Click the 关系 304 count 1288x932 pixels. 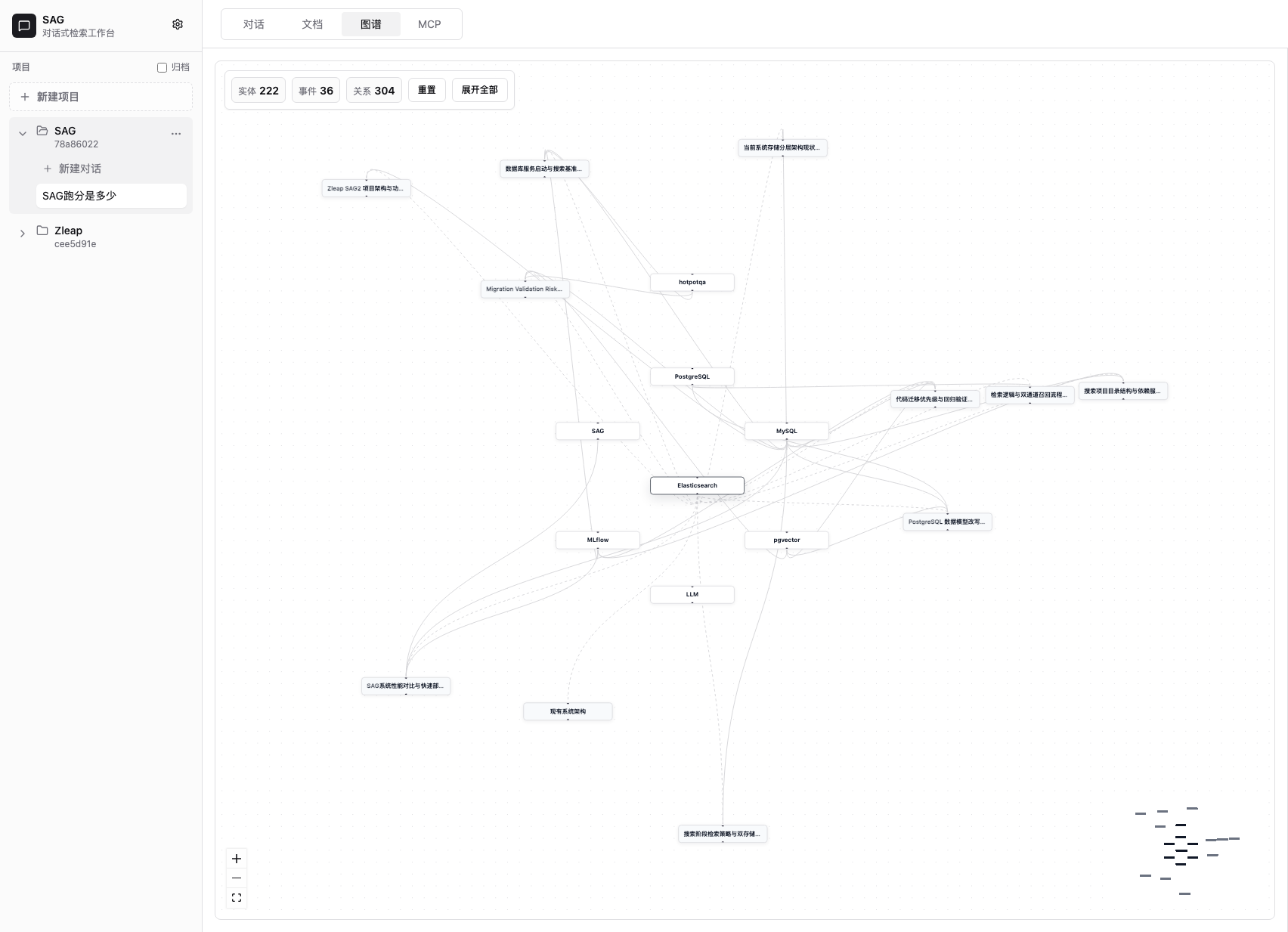[374, 91]
